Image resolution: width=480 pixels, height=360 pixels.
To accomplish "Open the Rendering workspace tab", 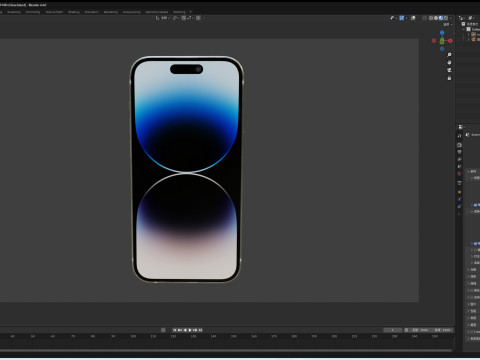I will 111,12.
